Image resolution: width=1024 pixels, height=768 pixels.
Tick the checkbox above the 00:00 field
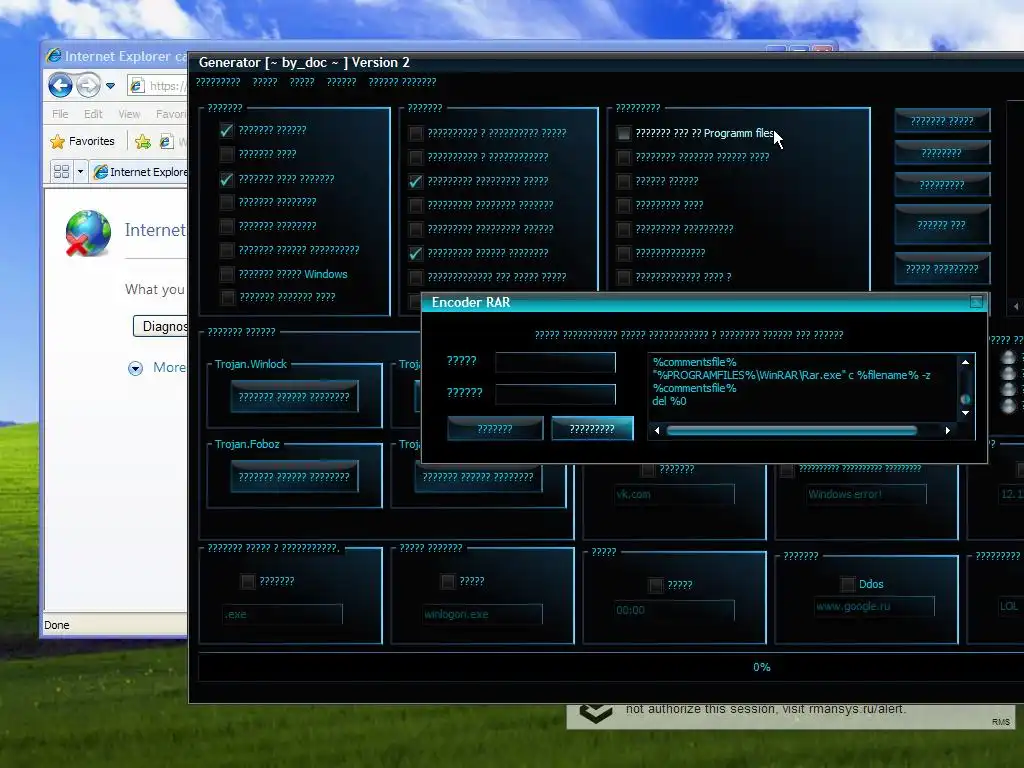pyautogui.click(x=656, y=585)
